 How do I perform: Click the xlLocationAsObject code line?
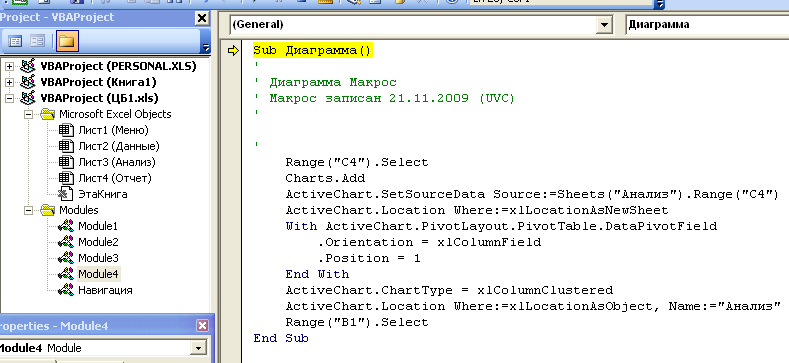click(533, 307)
